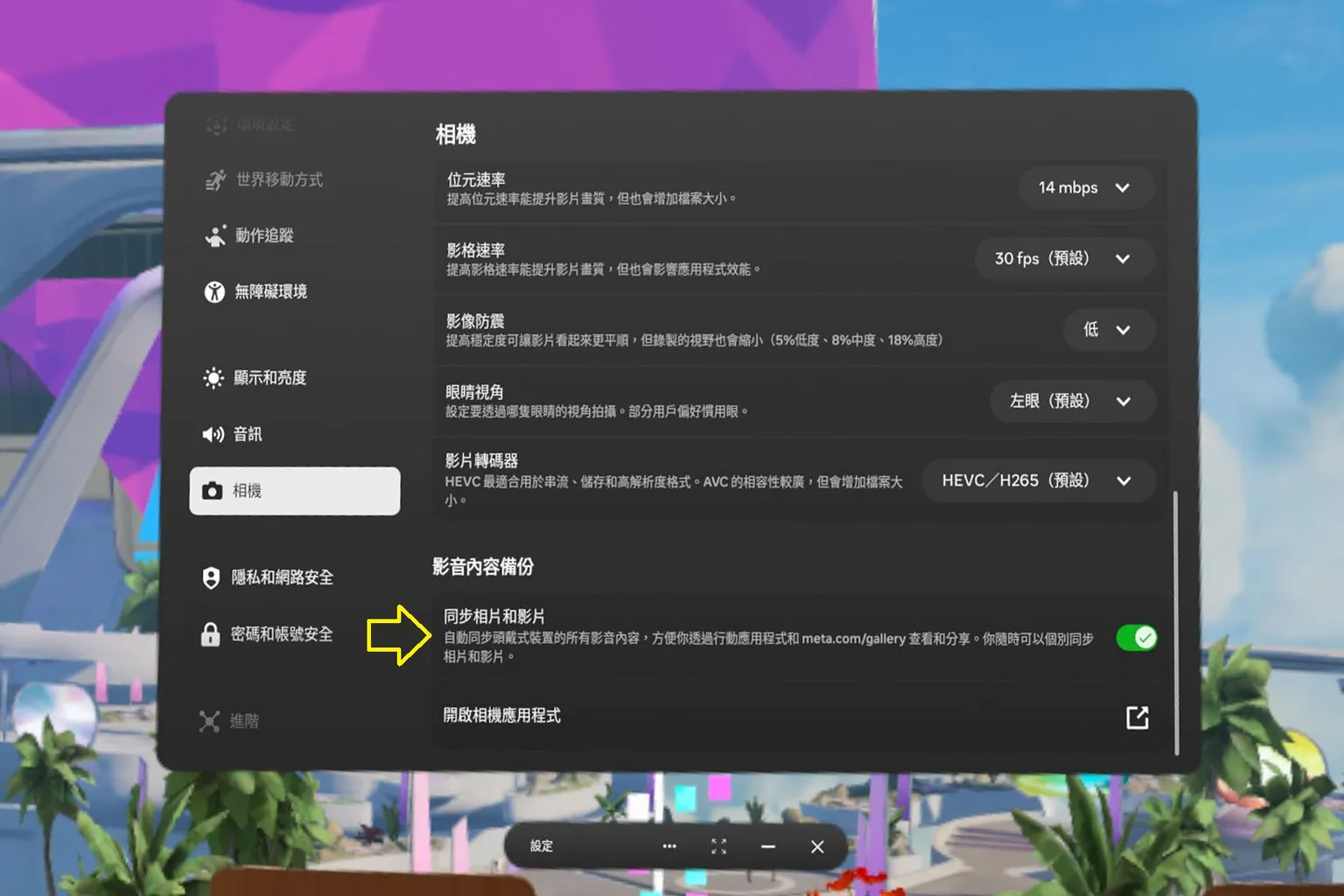Click the 相機 camera icon in sidebar
Viewport: 1344px width, 896px height.
tap(212, 491)
